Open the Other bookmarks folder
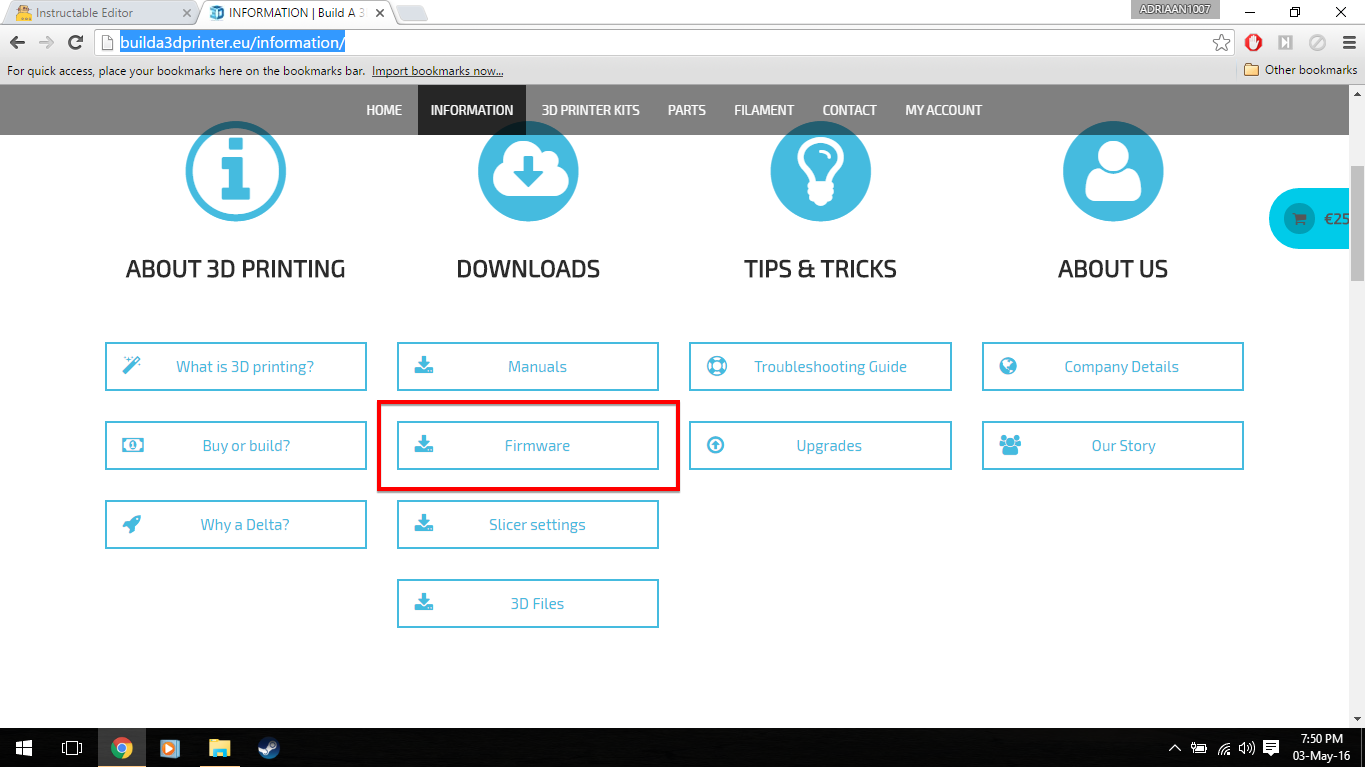The height and width of the screenshot is (767, 1365). 1301,70
